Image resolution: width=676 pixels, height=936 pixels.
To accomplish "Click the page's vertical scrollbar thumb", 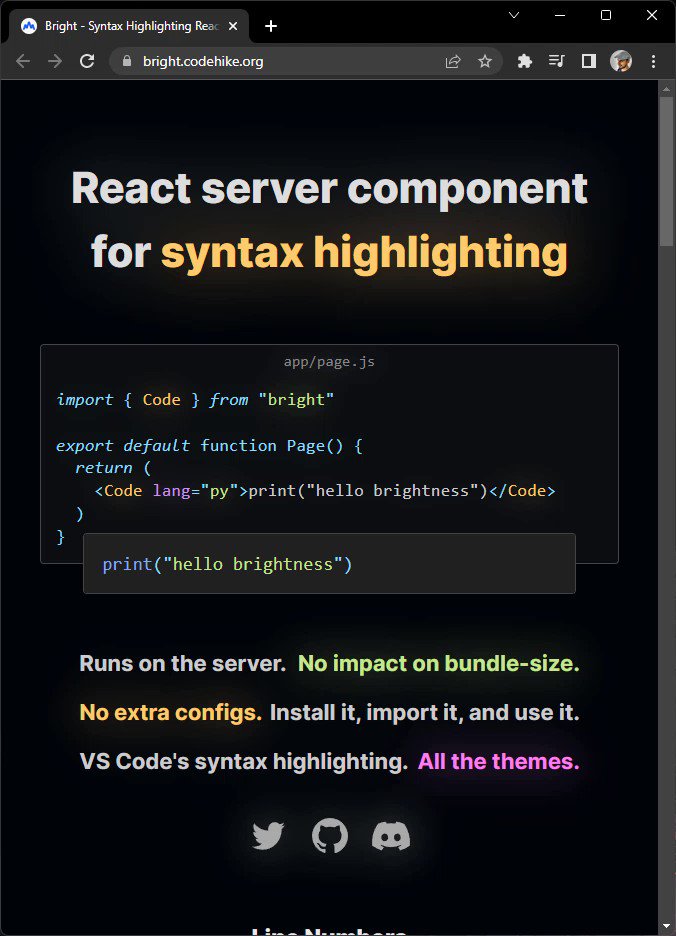I will (666, 170).
